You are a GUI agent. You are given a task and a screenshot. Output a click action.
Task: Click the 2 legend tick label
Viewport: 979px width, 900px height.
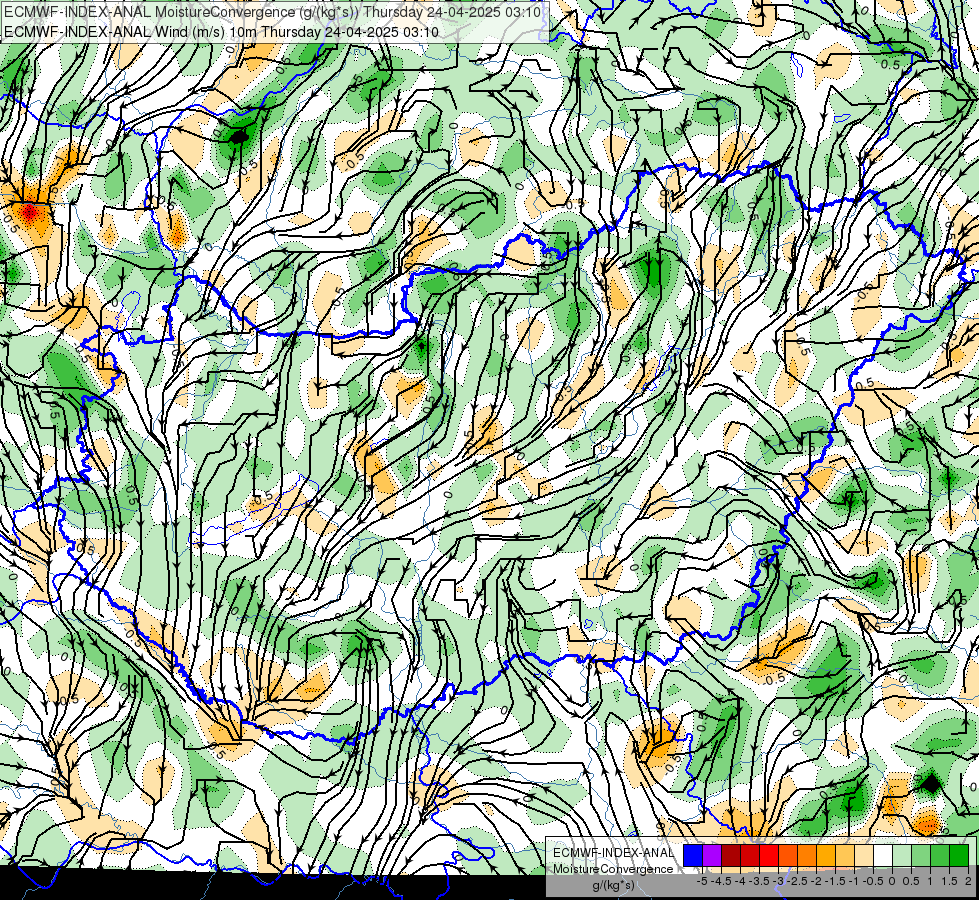point(968,881)
